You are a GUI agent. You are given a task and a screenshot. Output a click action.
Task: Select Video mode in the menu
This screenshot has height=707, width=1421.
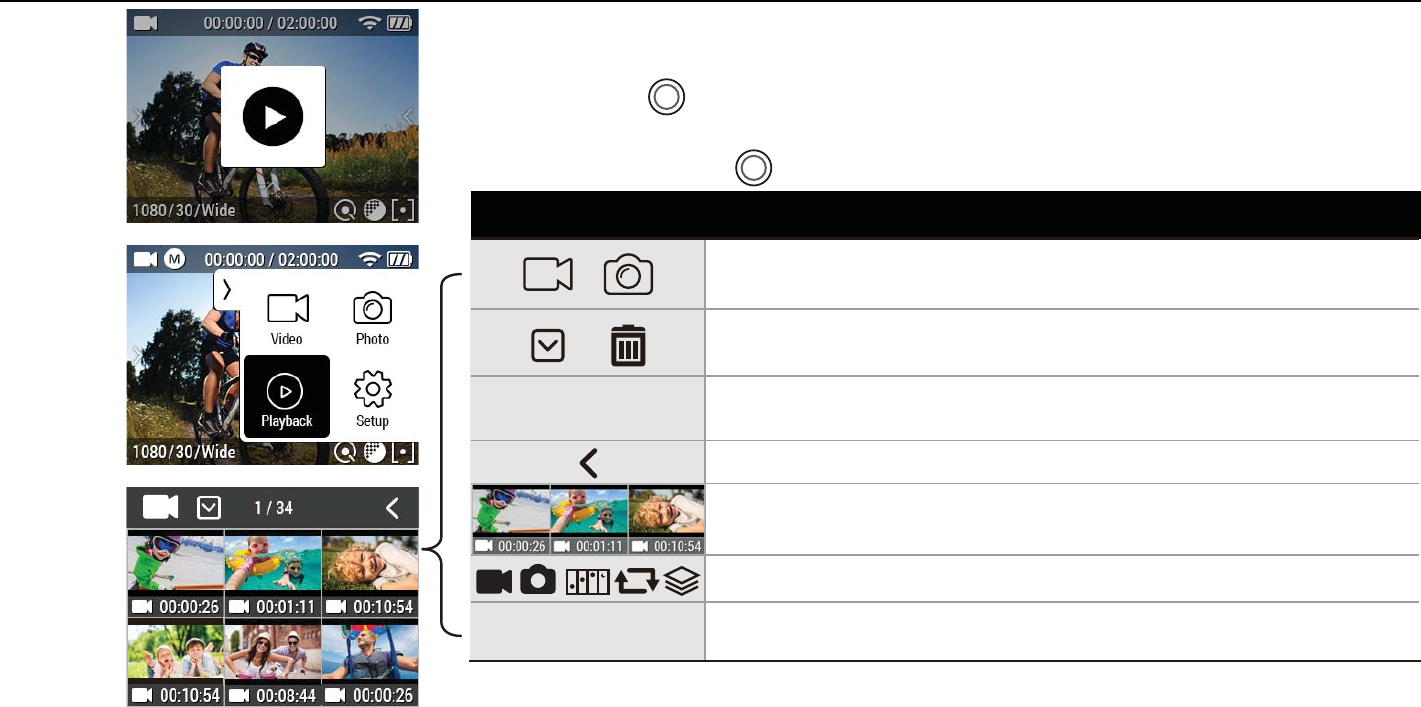pyautogui.click(x=287, y=319)
